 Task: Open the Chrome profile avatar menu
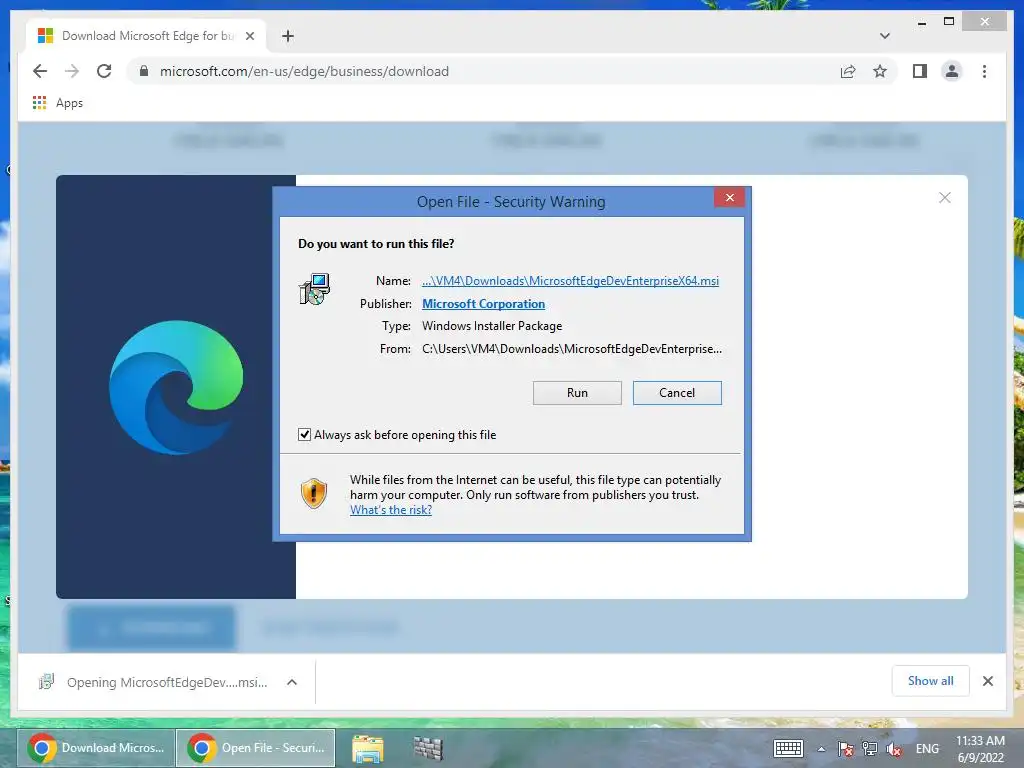coord(952,71)
